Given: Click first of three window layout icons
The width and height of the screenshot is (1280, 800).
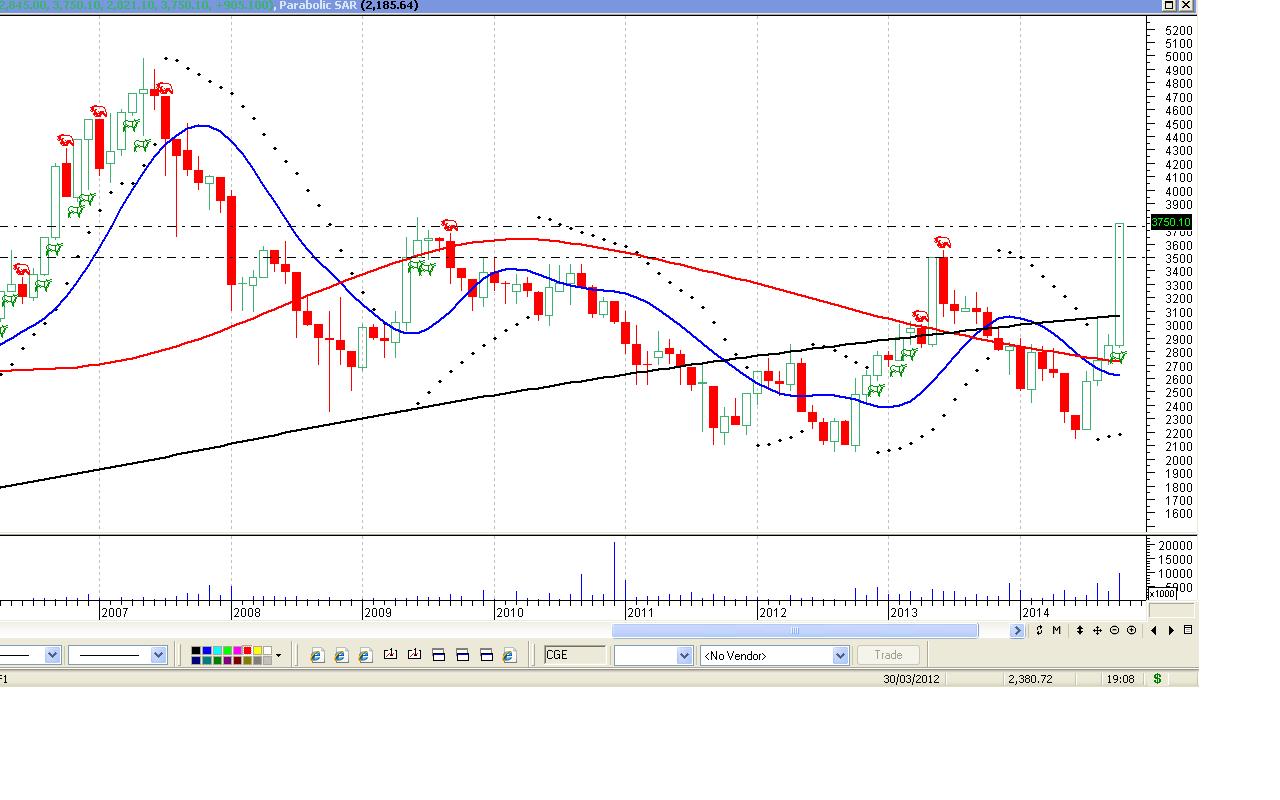Looking at the screenshot, I should click(x=438, y=655).
